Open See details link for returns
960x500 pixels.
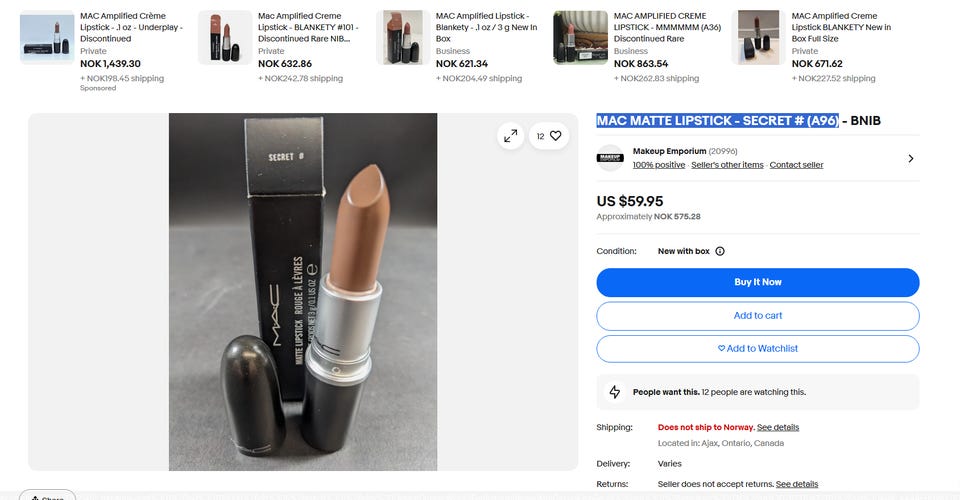797,484
